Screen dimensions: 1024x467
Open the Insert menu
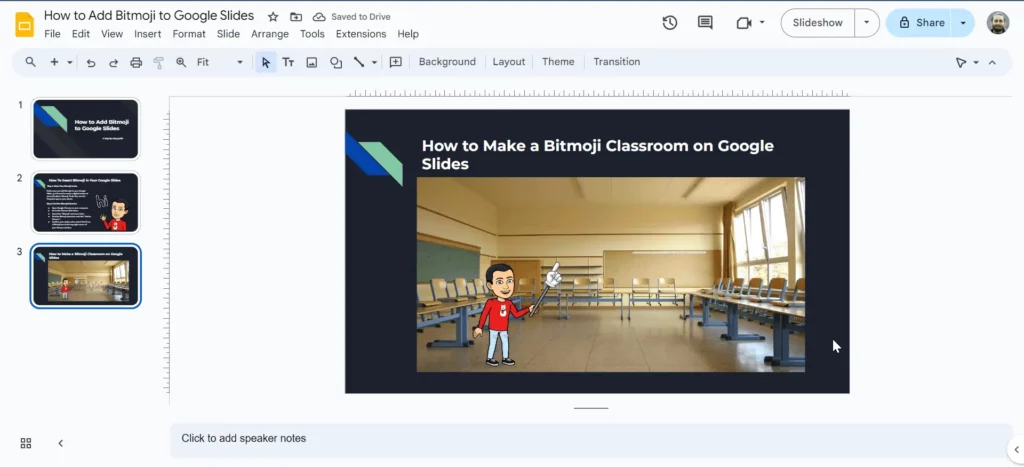point(147,34)
